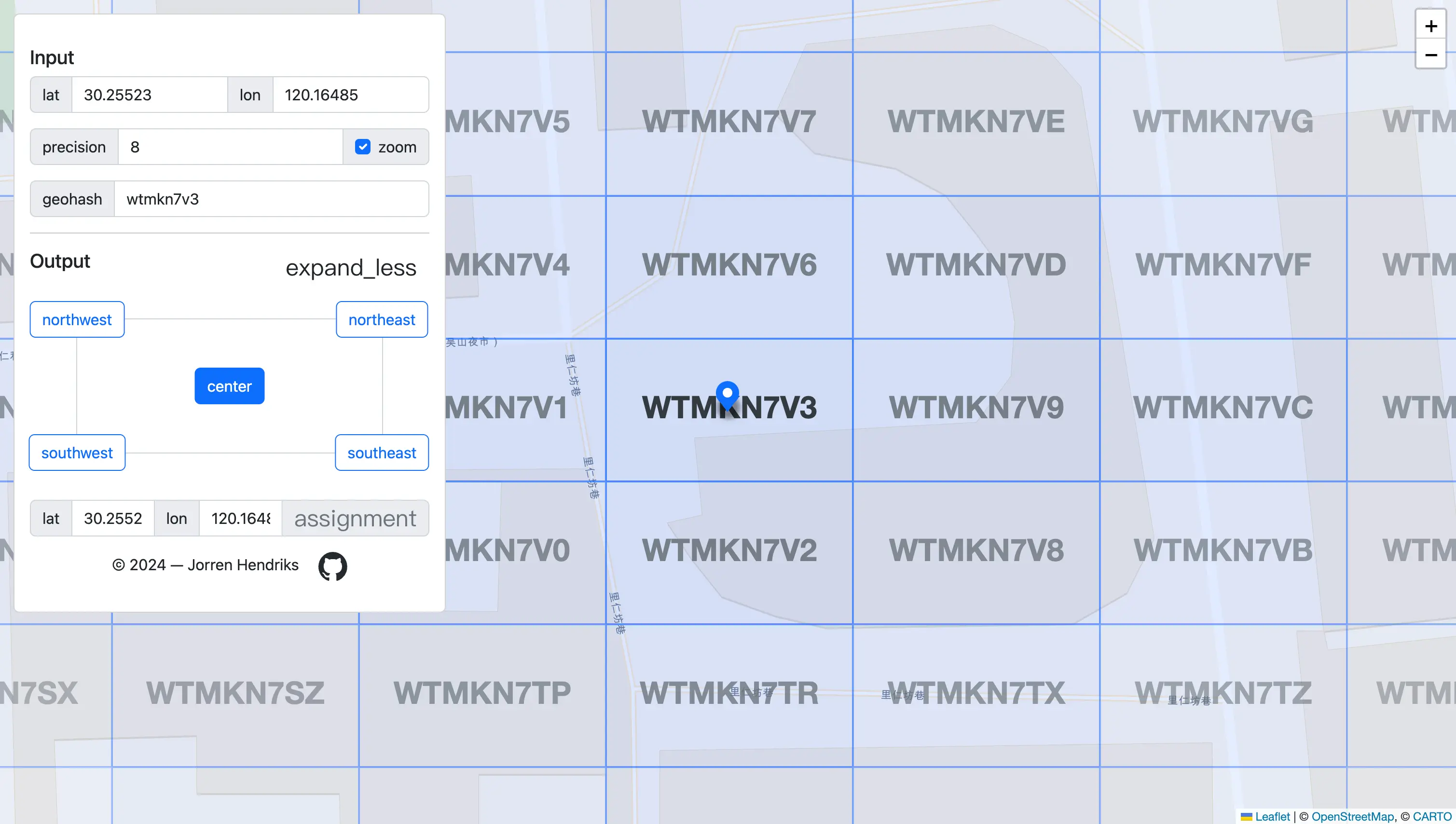The height and width of the screenshot is (824, 1456).
Task: Zoom in the map with plus button
Action: point(1430,26)
